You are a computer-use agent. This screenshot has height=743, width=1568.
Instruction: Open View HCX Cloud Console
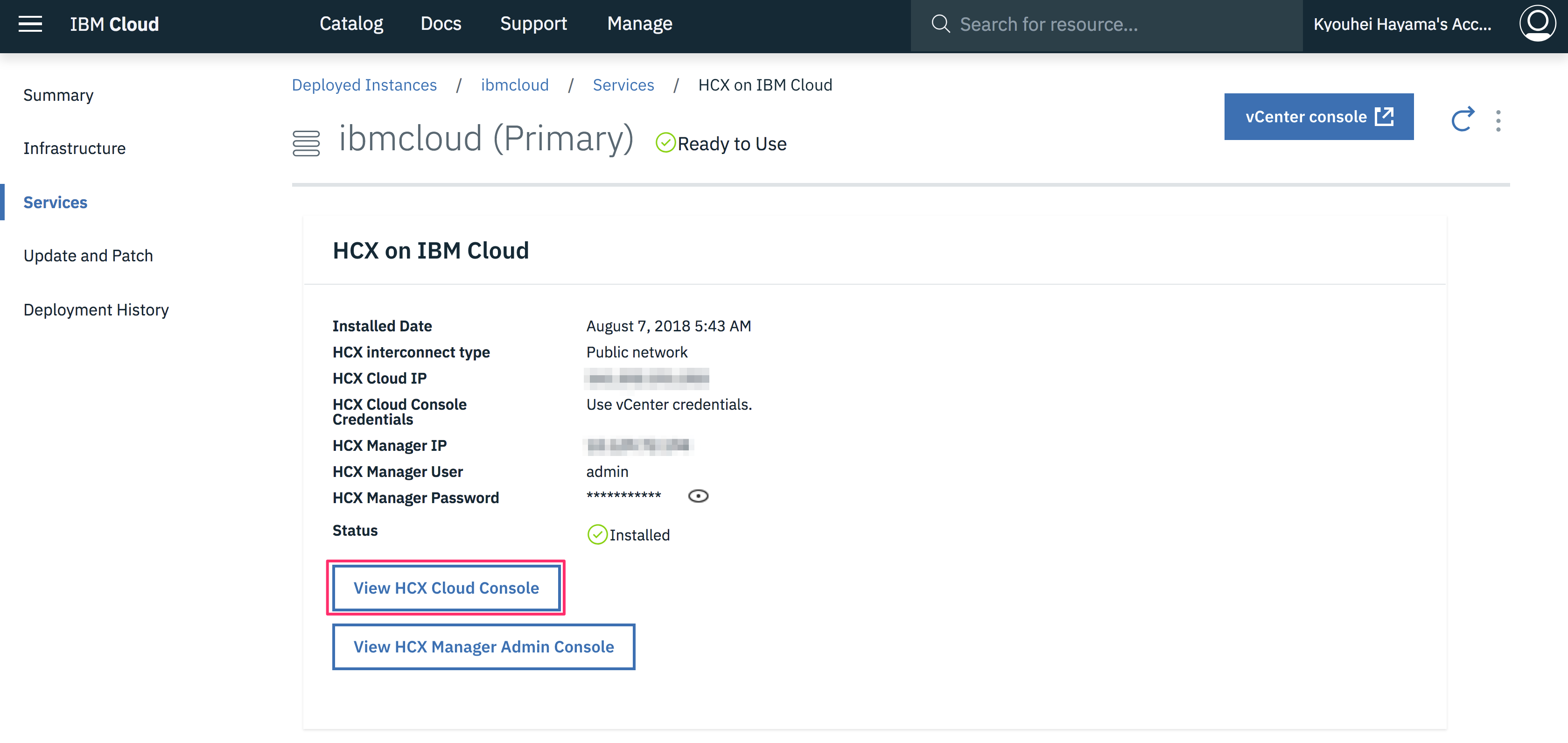point(446,587)
